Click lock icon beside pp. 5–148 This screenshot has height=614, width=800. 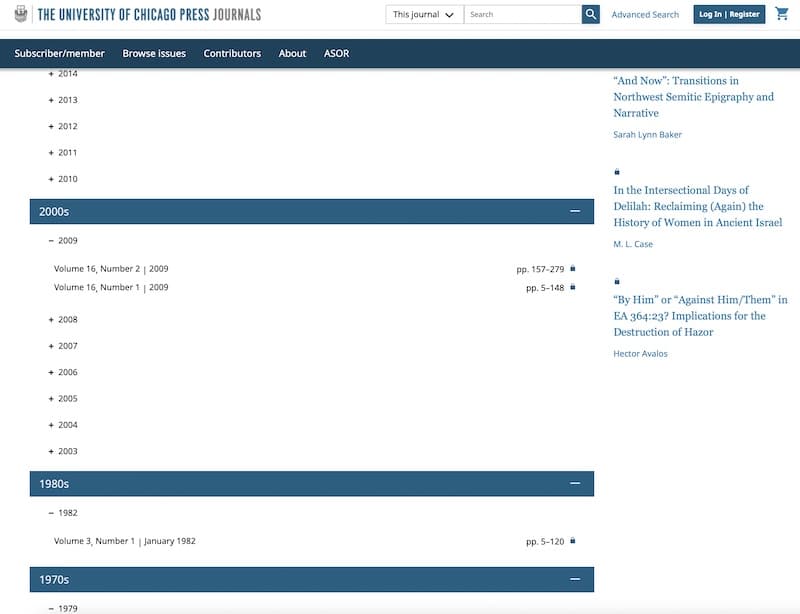tap(572, 287)
